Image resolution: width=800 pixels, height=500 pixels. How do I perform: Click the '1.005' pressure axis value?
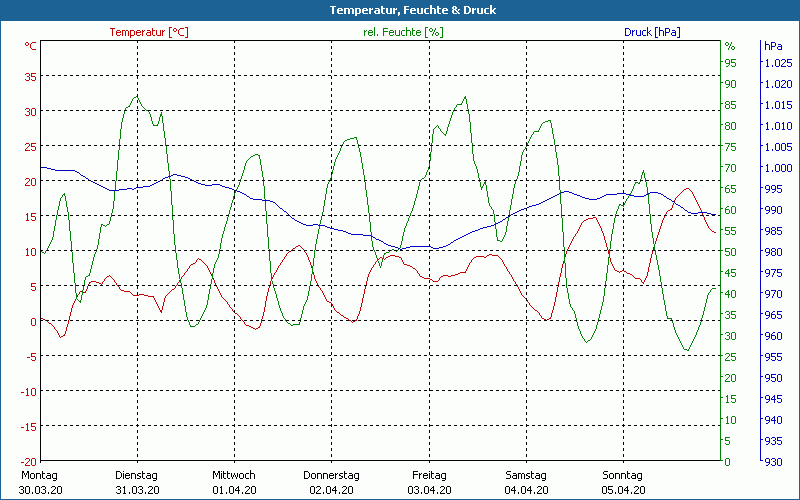778,147
